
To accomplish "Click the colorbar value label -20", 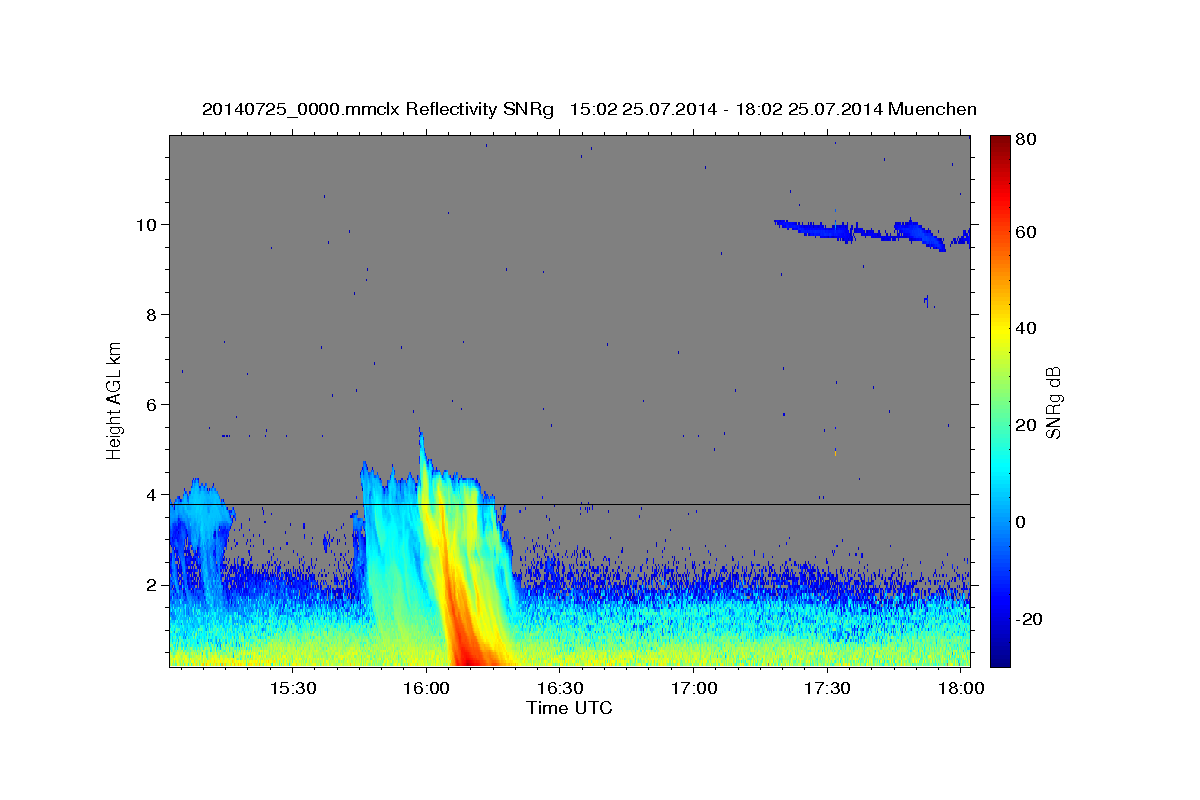I will click(x=1029, y=619).
